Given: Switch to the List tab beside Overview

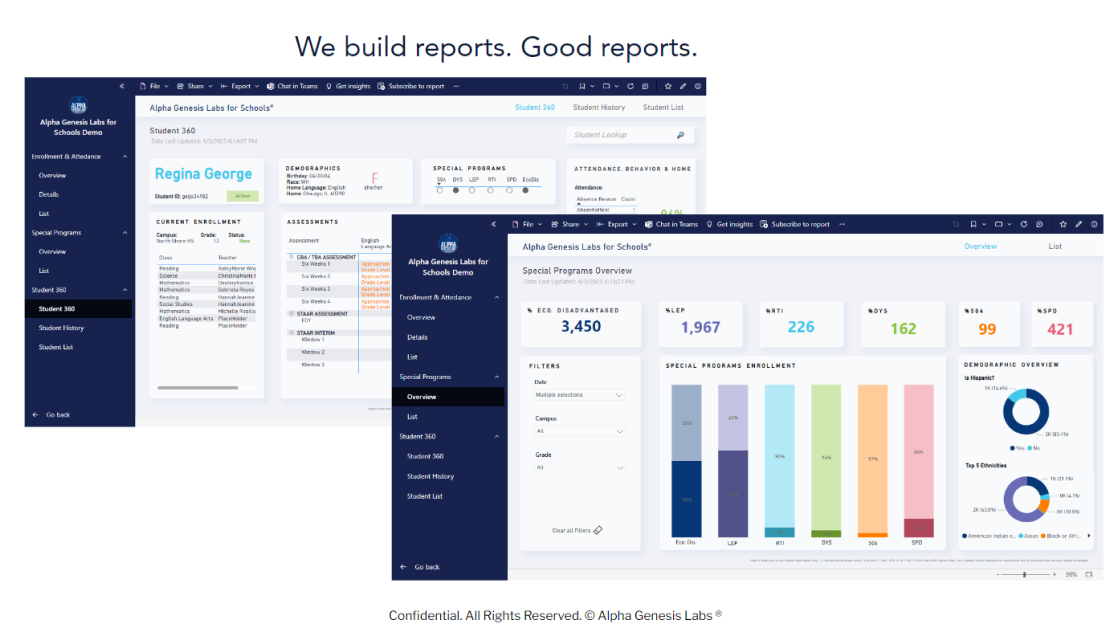Looking at the screenshot, I should pos(1055,247).
